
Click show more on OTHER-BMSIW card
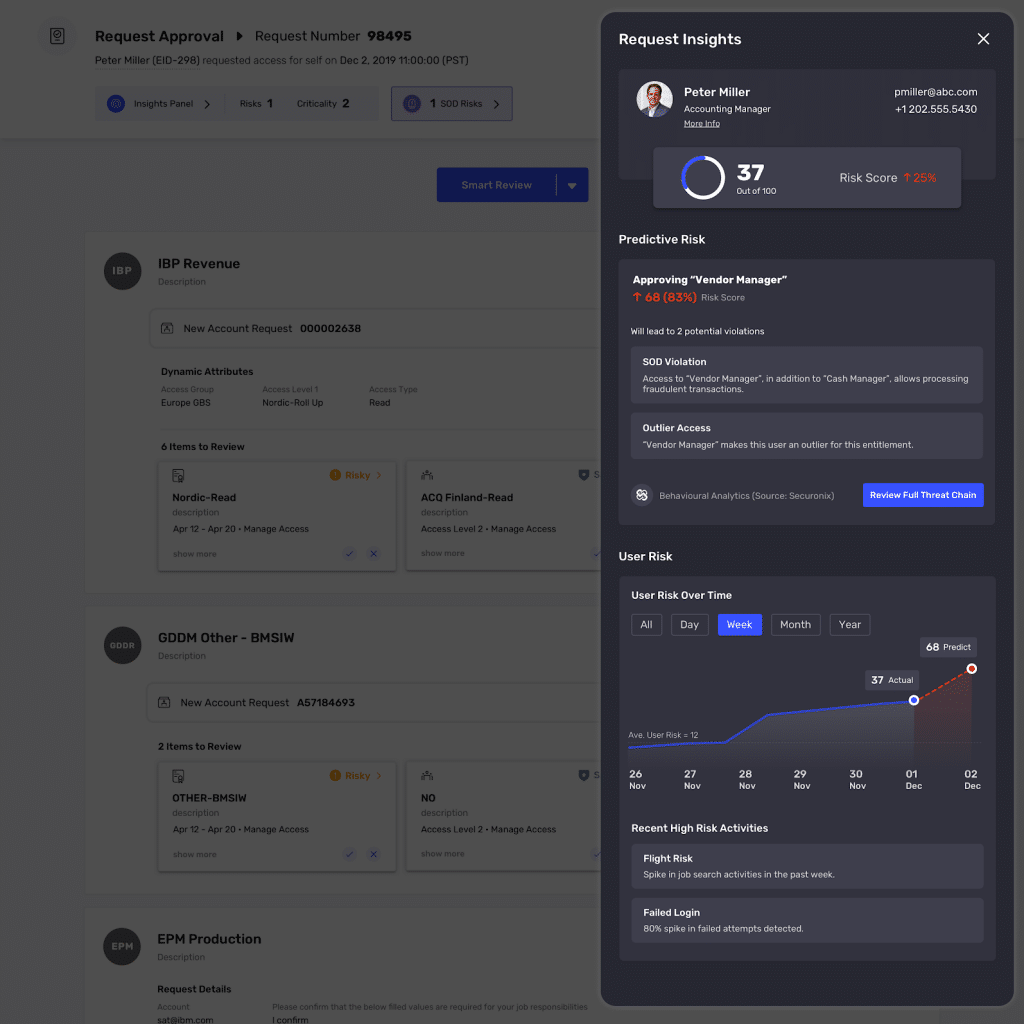(x=195, y=854)
